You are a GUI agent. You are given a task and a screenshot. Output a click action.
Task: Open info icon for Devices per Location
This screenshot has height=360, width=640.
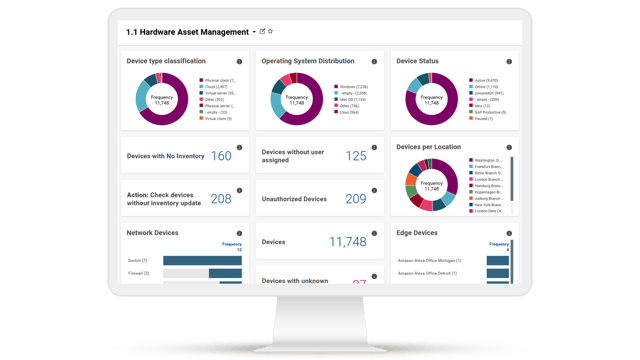click(x=509, y=147)
